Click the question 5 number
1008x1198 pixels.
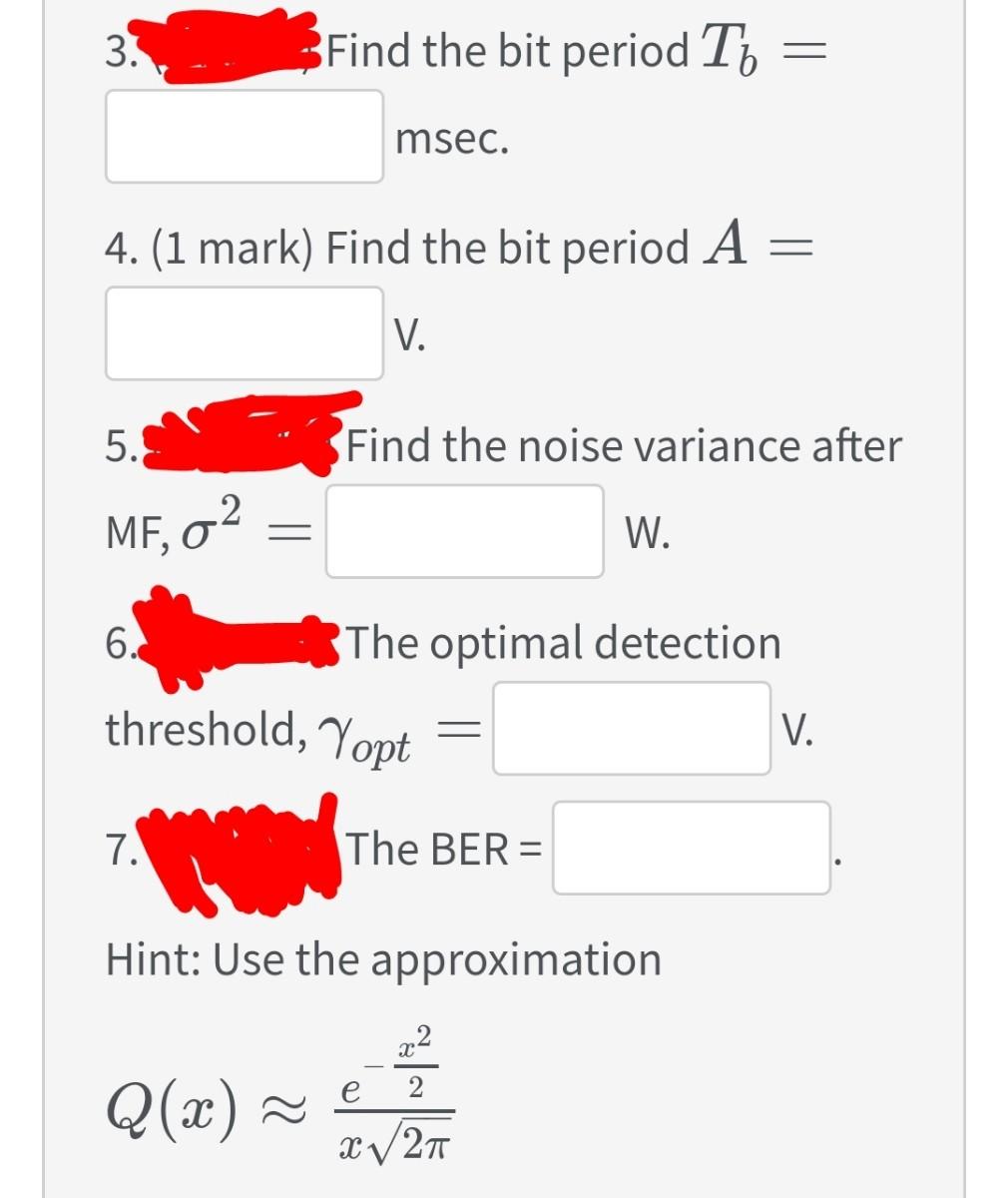tap(120, 445)
